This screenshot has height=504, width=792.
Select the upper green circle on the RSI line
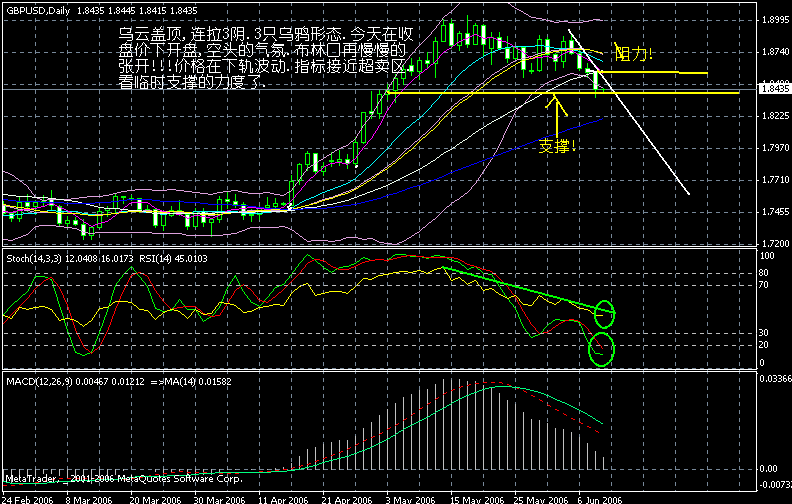click(604, 313)
